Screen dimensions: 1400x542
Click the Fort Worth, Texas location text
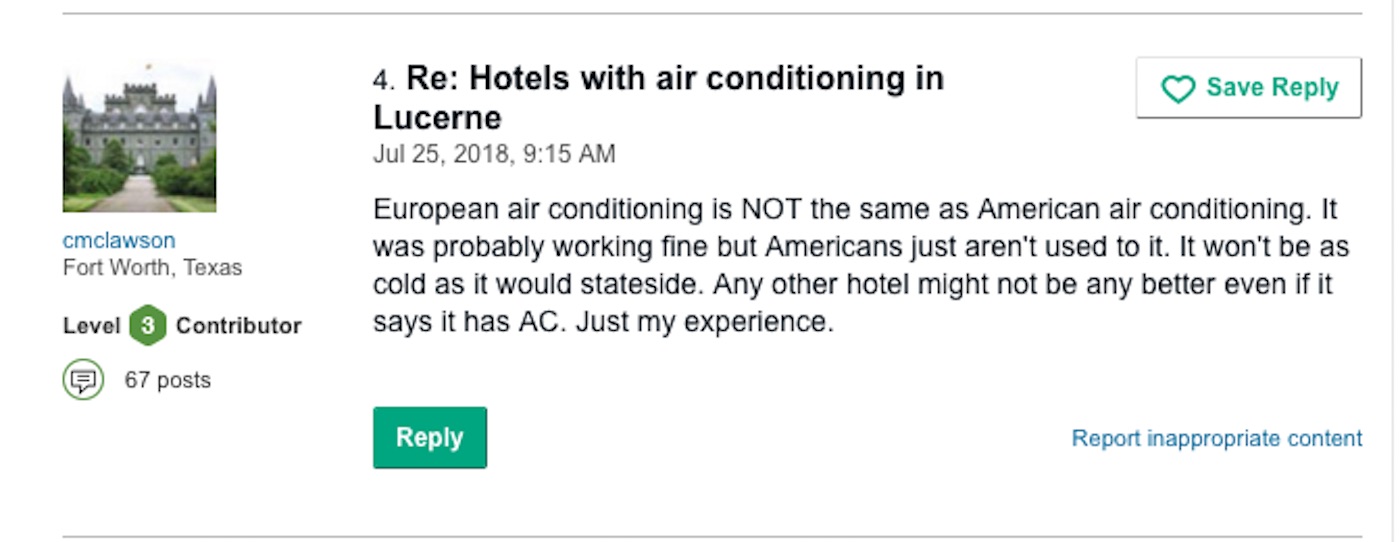tap(152, 268)
